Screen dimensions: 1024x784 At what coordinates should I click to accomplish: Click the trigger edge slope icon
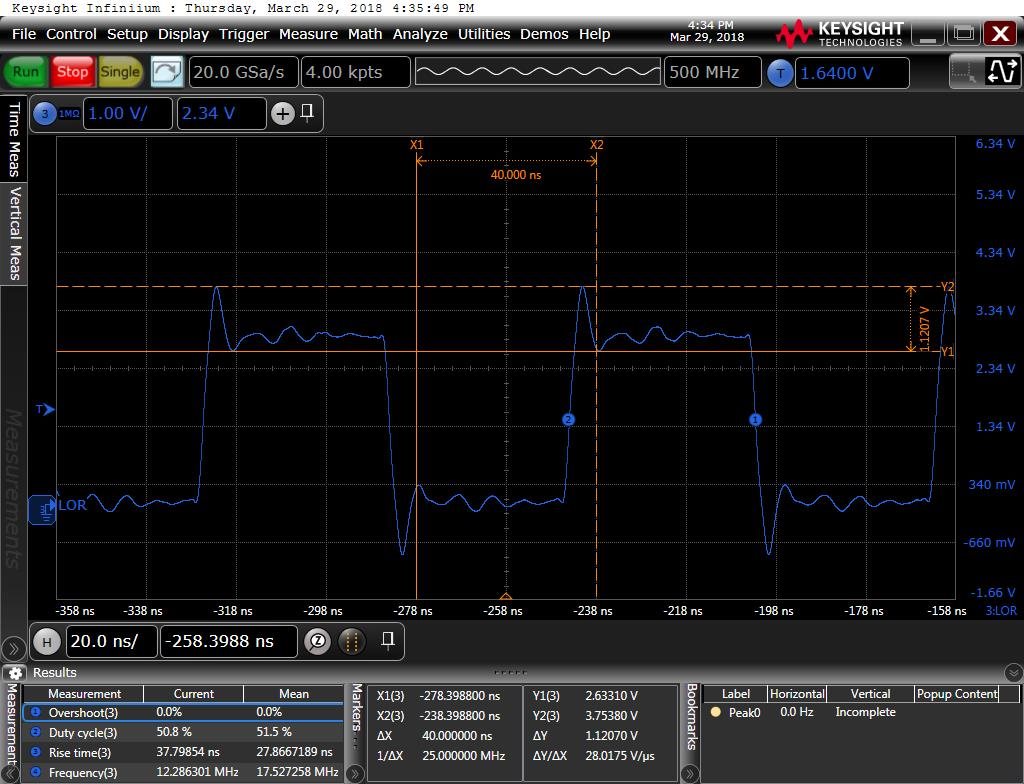pyautogui.click(x=1002, y=72)
